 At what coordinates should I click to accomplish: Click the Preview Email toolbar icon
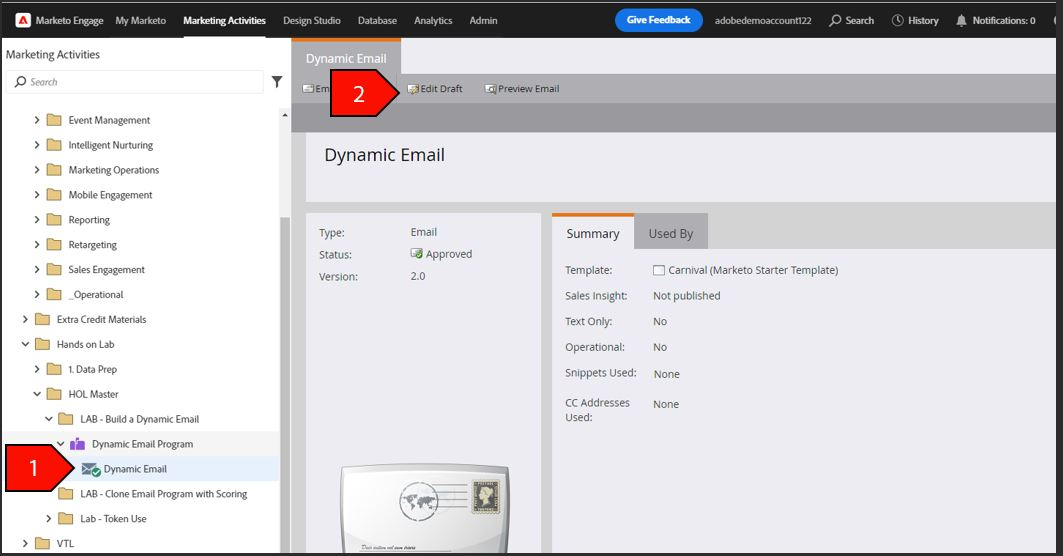pos(490,89)
